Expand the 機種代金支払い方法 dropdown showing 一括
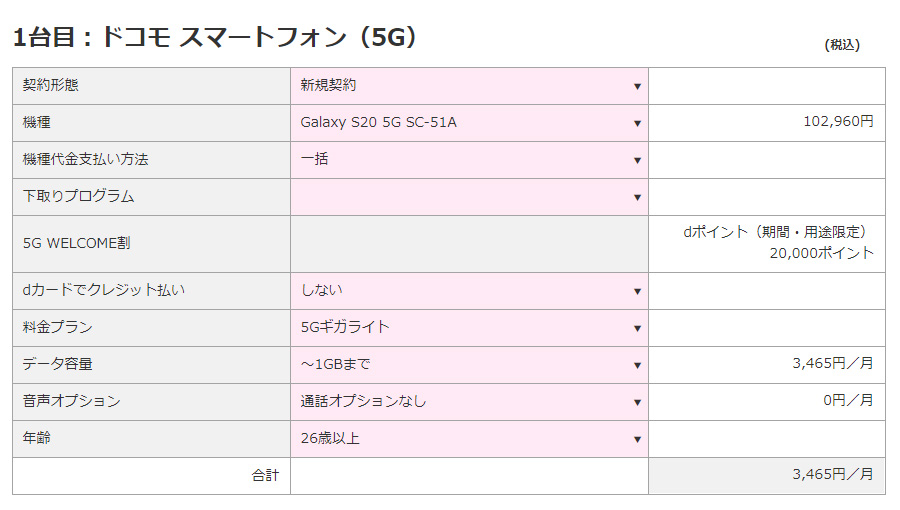 [469, 160]
